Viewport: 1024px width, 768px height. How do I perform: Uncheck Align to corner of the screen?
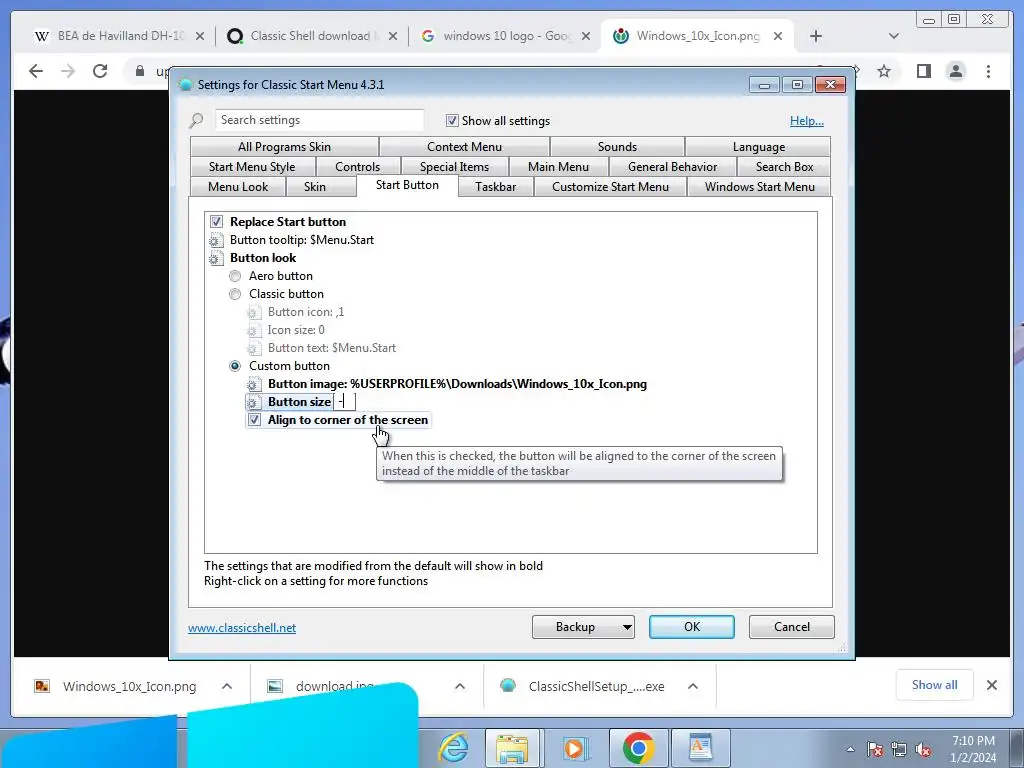pos(254,420)
